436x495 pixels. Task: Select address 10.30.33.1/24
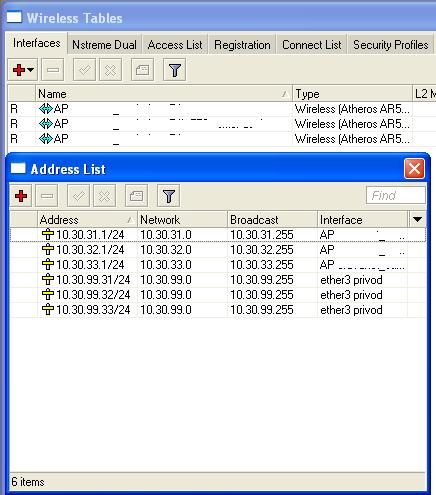coord(90,265)
